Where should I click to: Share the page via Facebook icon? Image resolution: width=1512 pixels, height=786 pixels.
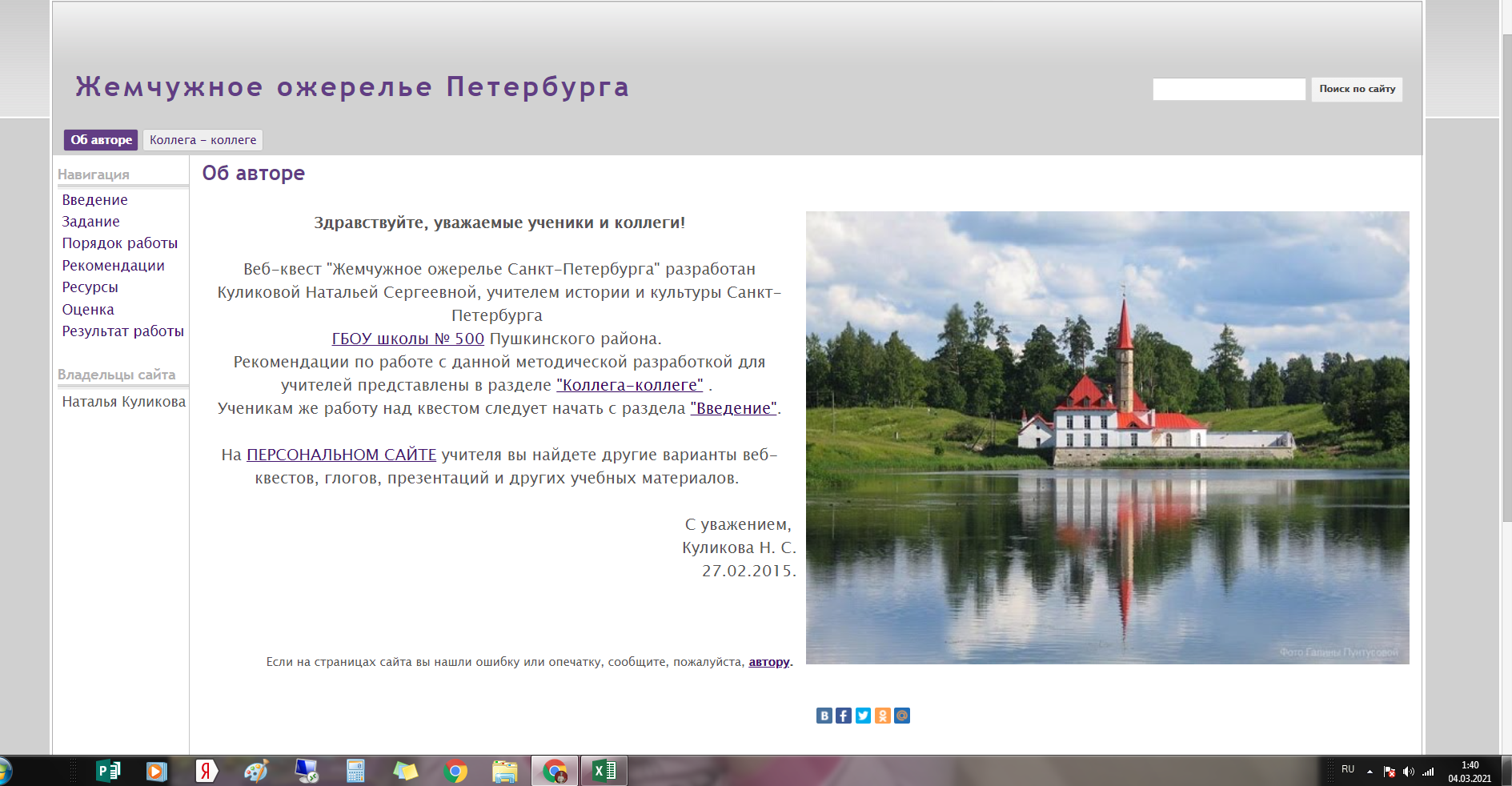tap(844, 716)
